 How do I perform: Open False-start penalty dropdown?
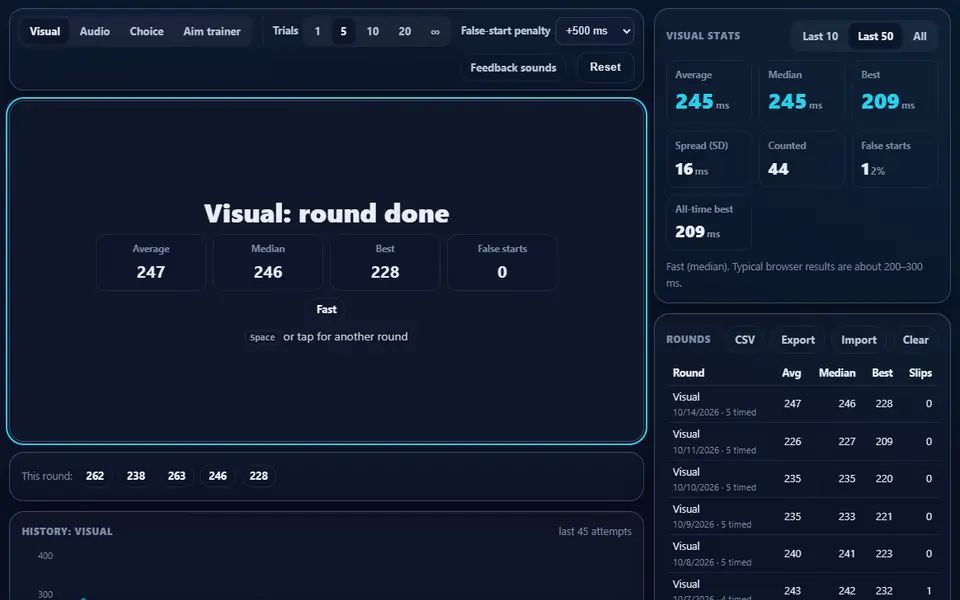click(x=594, y=31)
